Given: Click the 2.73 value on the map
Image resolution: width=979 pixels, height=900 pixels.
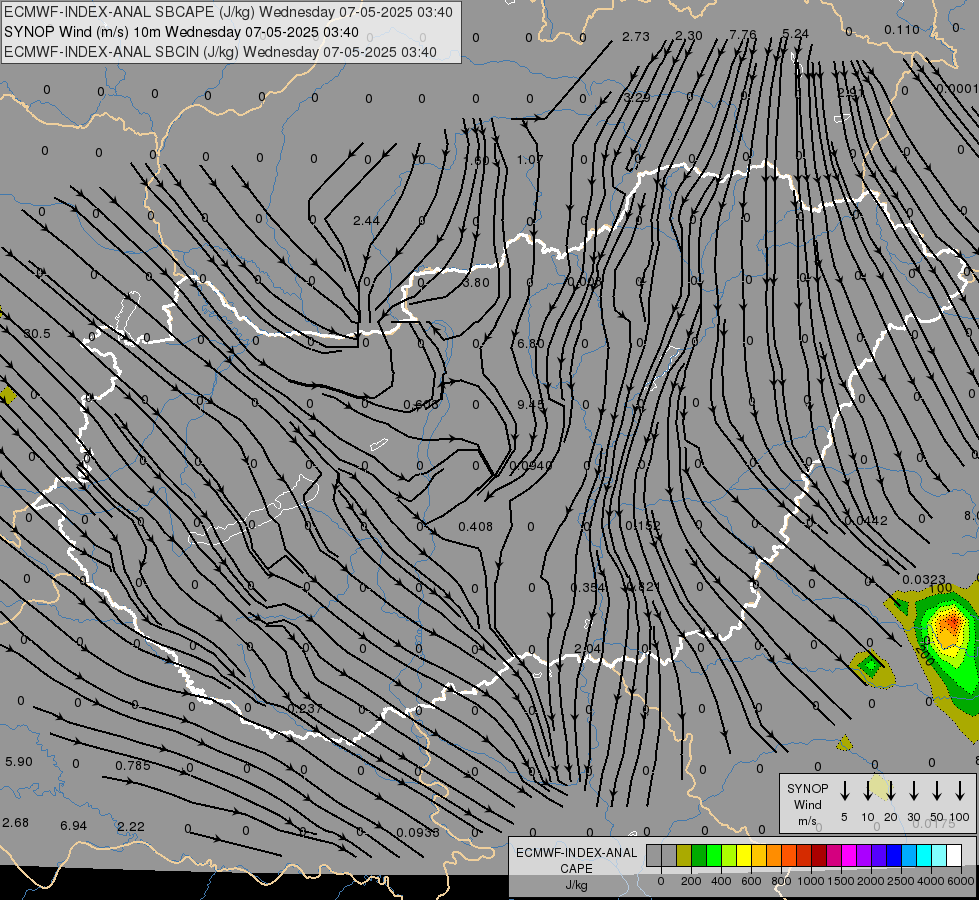Looking at the screenshot, I should (x=636, y=37).
